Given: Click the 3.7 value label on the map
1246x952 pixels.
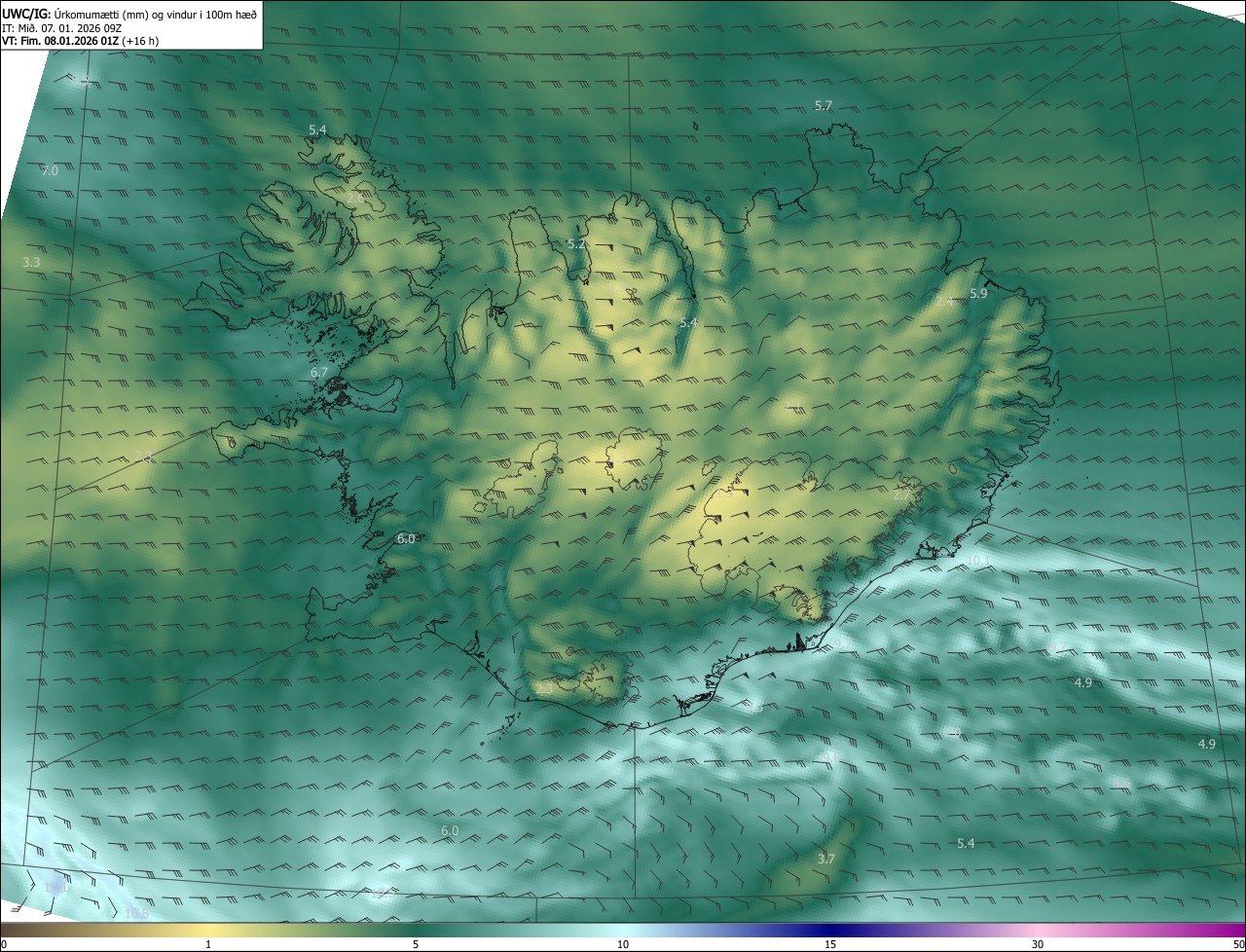Looking at the screenshot, I should click(825, 858).
